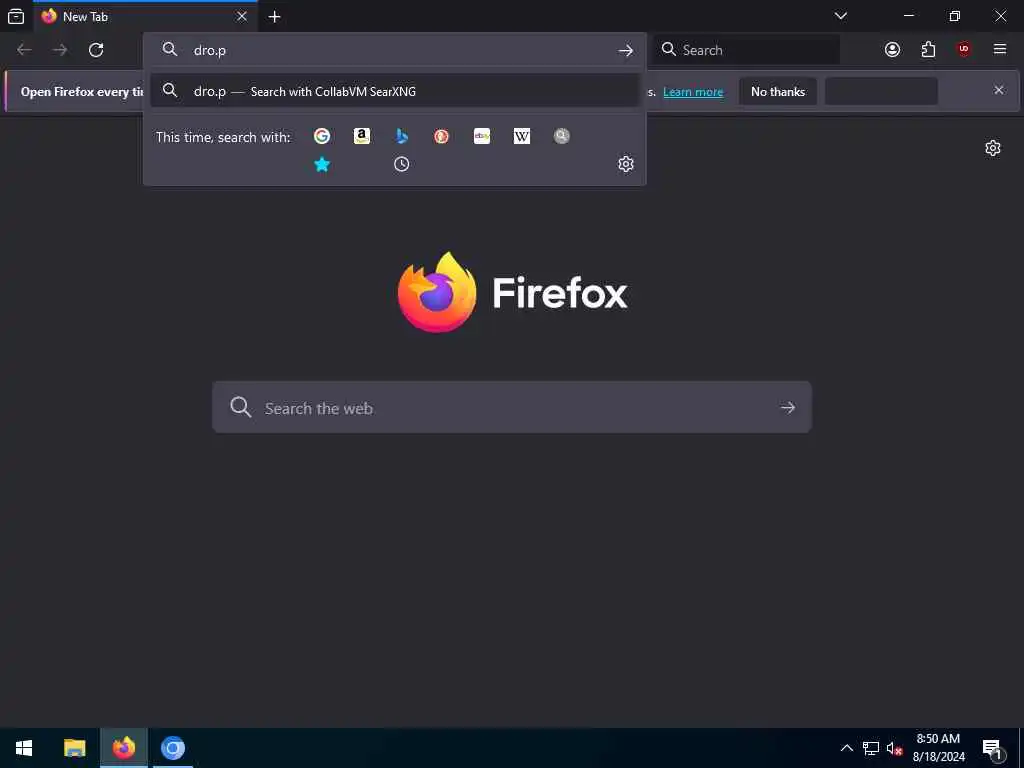Search this time with Google
Screen dimensions: 1024x768
[321, 136]
